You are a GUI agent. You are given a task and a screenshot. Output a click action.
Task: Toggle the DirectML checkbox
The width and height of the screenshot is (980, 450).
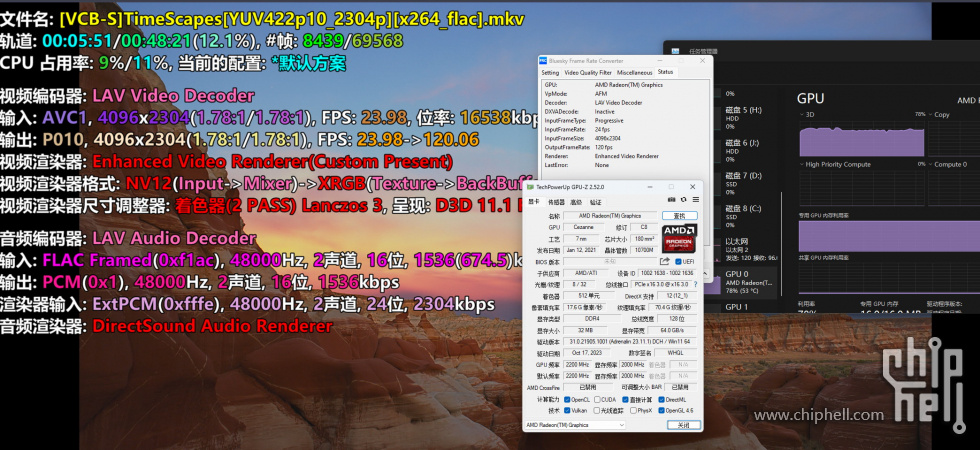pos(661,399)
